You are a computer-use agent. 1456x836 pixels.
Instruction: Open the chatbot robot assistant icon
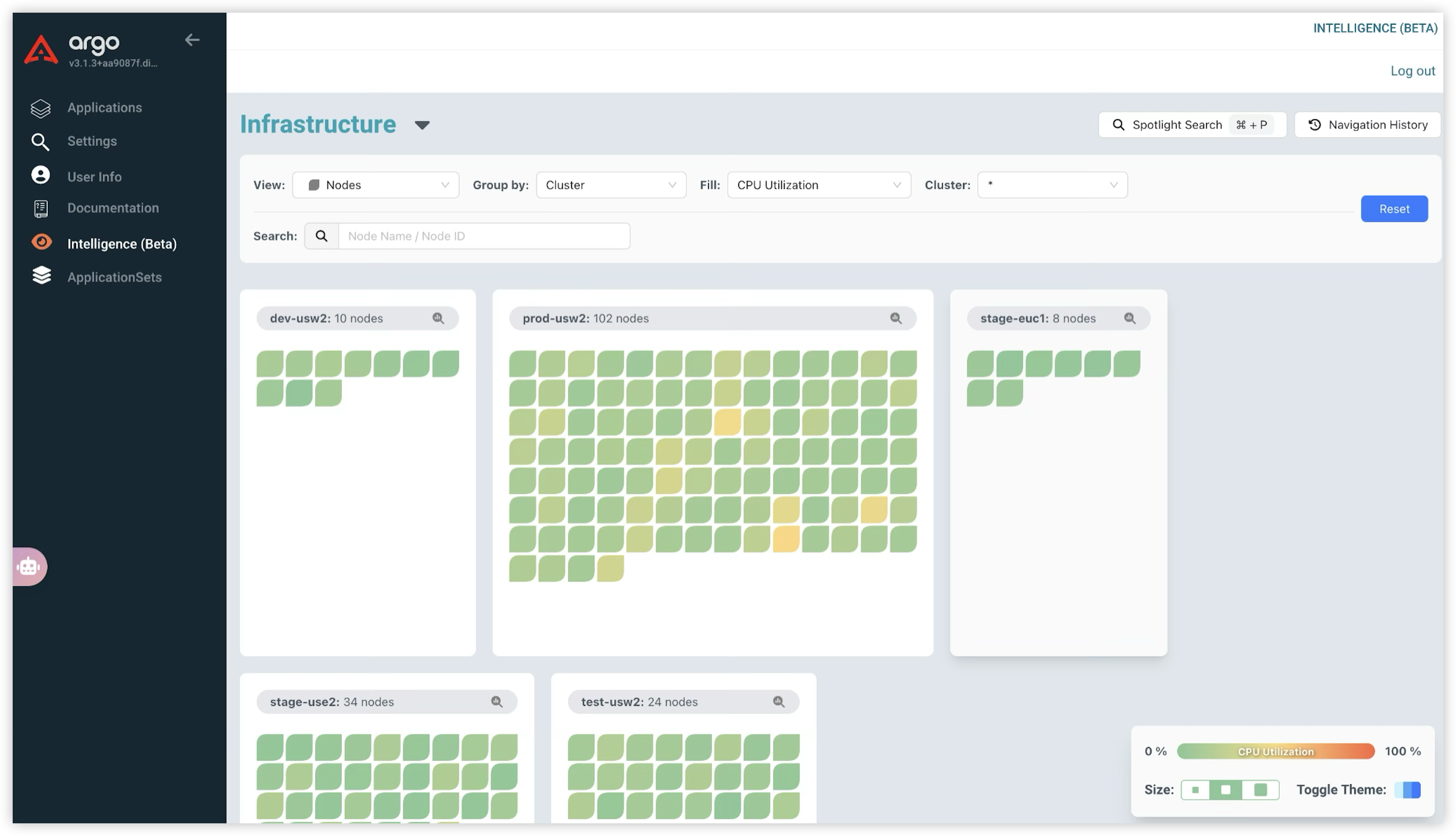pyautogui.click(x=29, y=567)
